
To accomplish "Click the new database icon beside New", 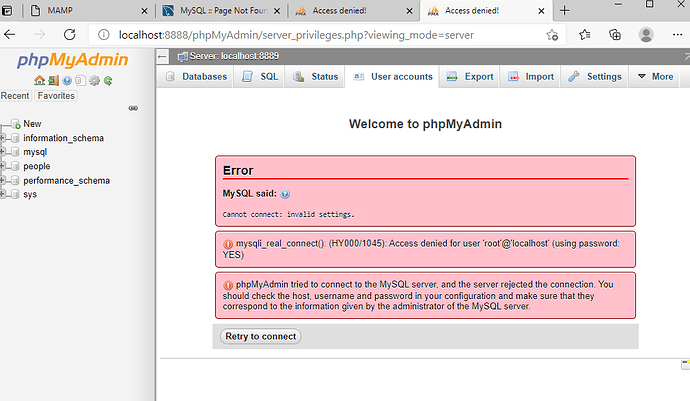I will [x=16, y=124].
